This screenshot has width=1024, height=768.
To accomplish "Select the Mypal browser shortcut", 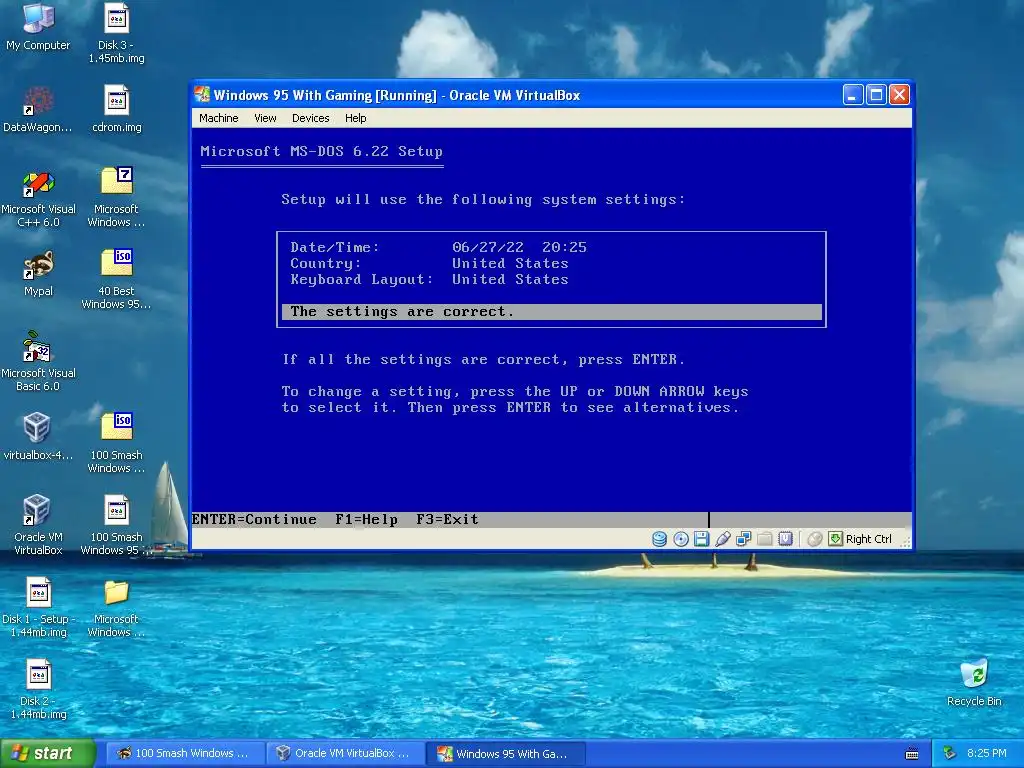I will click(x=38, y=274).
